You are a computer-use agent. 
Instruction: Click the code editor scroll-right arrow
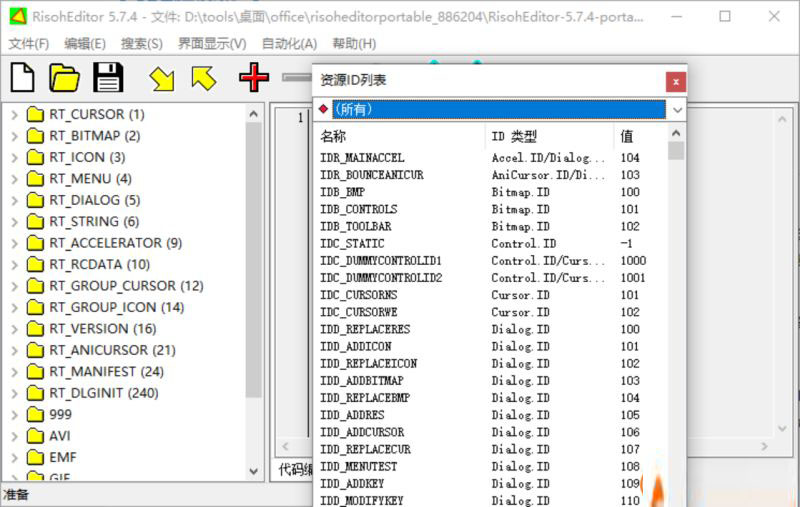click(x=764, y=447)
